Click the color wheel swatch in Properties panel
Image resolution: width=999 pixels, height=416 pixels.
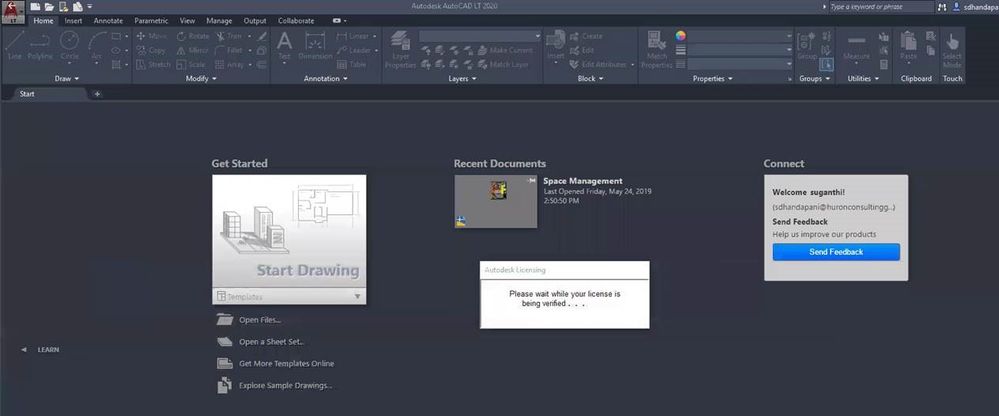(680, 36)
